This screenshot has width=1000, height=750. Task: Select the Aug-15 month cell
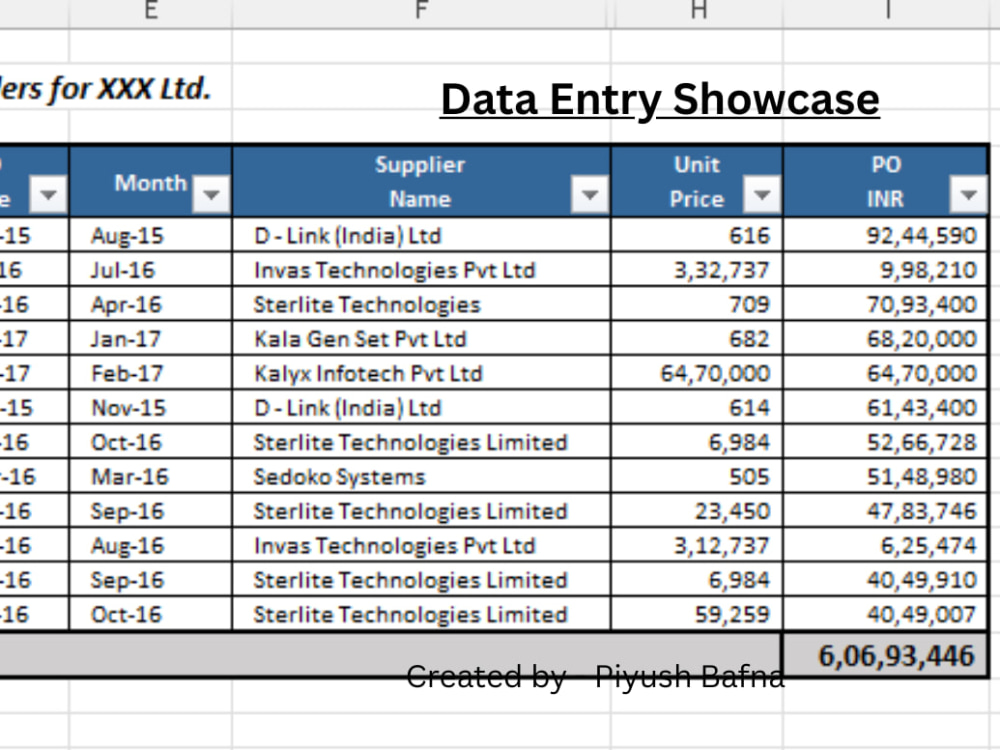(x=151, y=235)
